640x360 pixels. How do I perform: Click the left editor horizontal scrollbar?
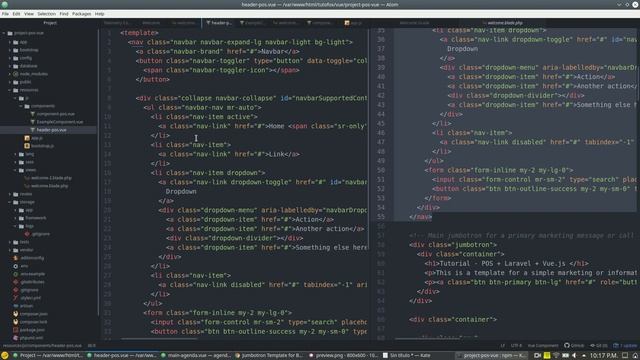click(159, 338)
